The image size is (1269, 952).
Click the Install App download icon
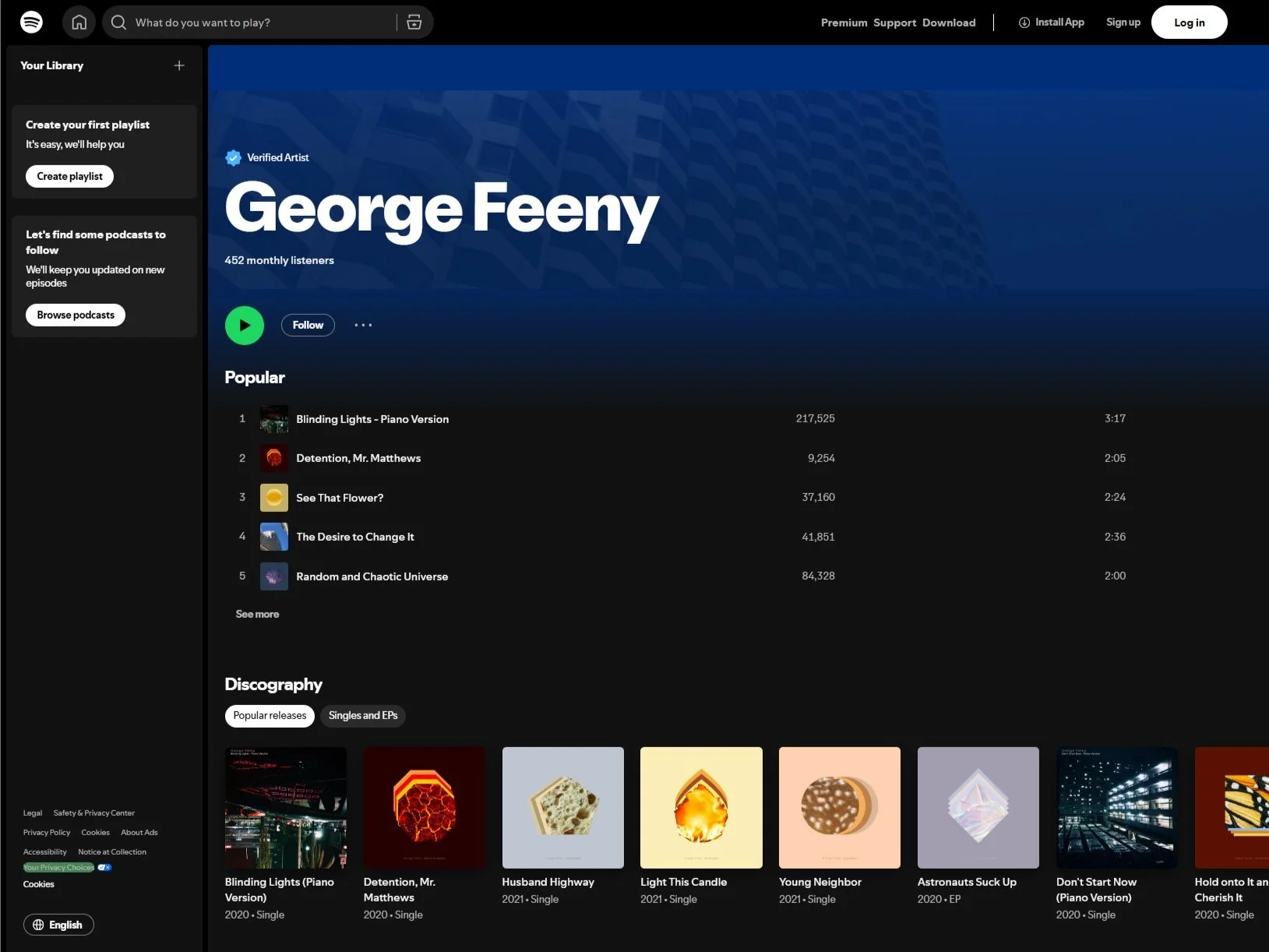click(x=1024, y=23)
